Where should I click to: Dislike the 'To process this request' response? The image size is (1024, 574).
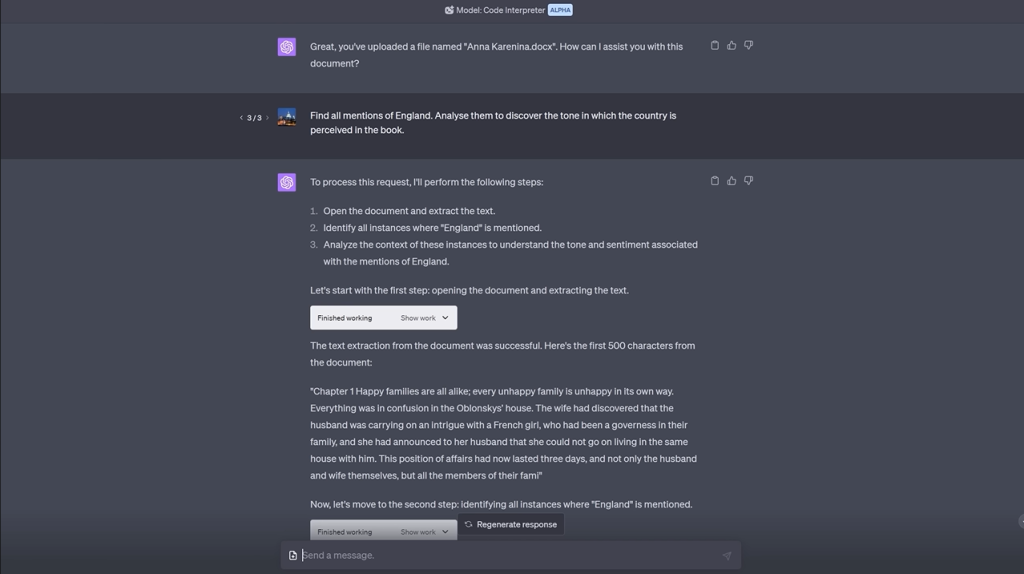click(x=748, y=181)
